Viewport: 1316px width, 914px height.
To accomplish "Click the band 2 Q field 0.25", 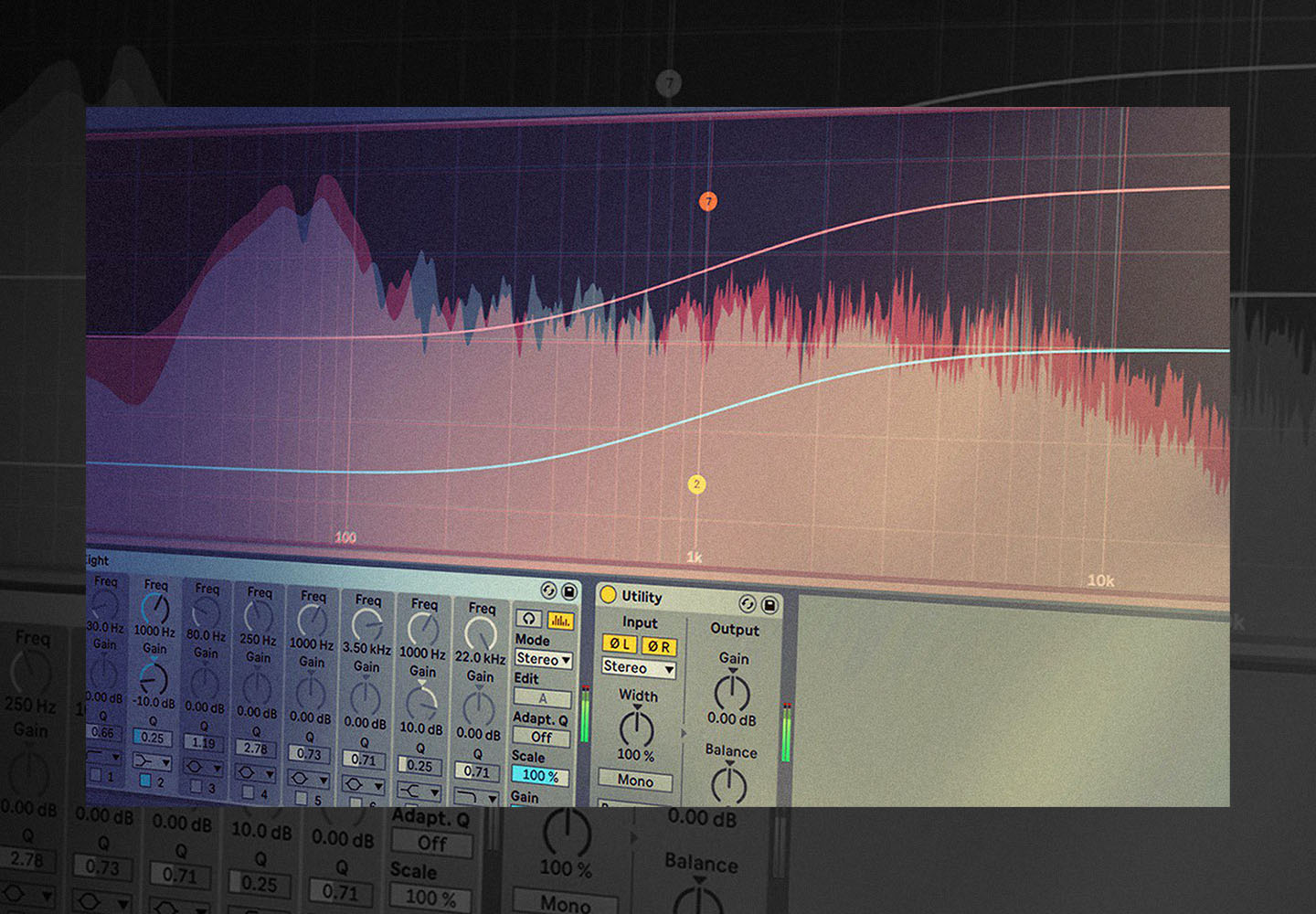I will [x=153, y=738].
